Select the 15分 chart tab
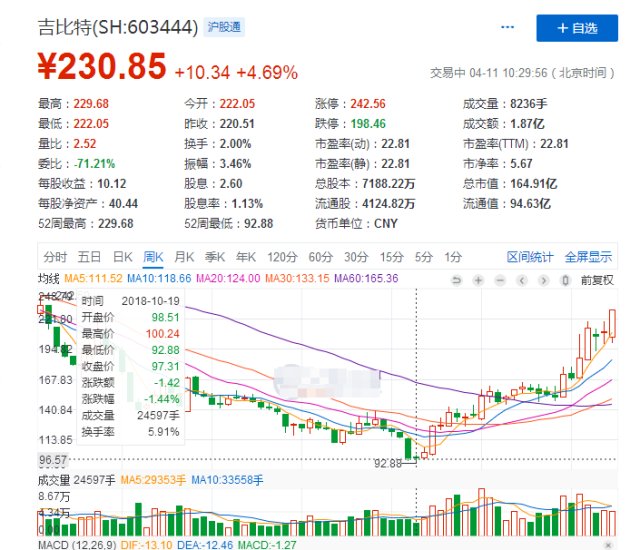Image resolution: width=640 pixels, height=550 pixels. 392,257
